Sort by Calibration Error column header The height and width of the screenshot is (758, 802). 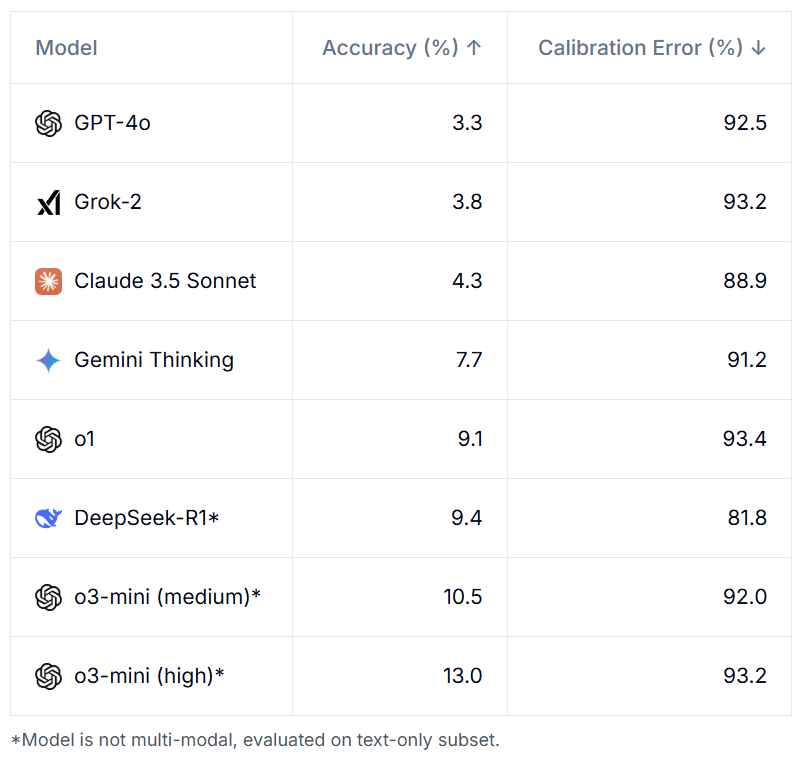[652, 48]
